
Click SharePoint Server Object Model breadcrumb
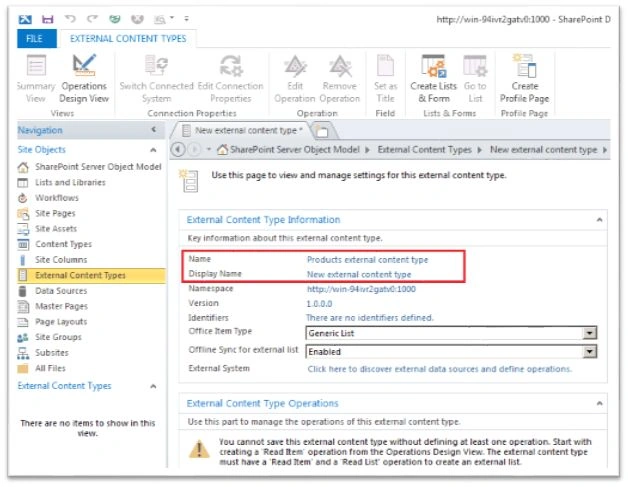coord(295,150)
